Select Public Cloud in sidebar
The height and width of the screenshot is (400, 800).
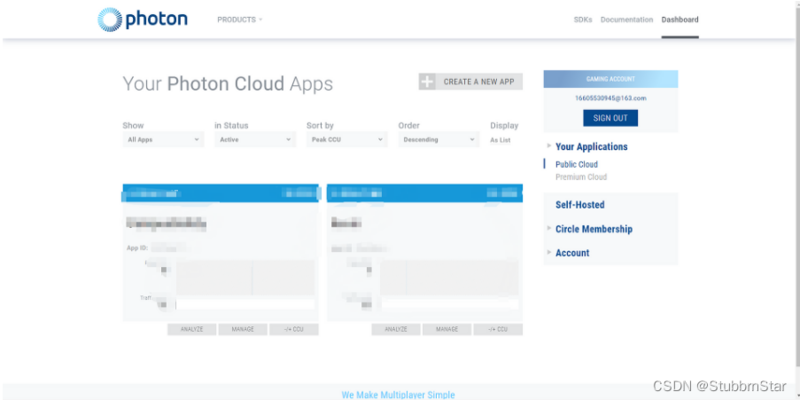click(x=576, y=164)
